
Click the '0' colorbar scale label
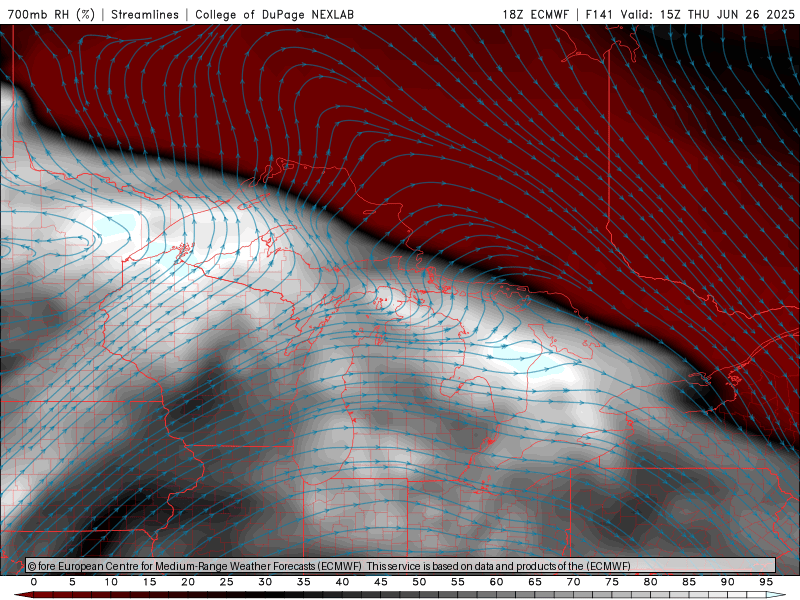pyautogui.click(x=34, y=582)
